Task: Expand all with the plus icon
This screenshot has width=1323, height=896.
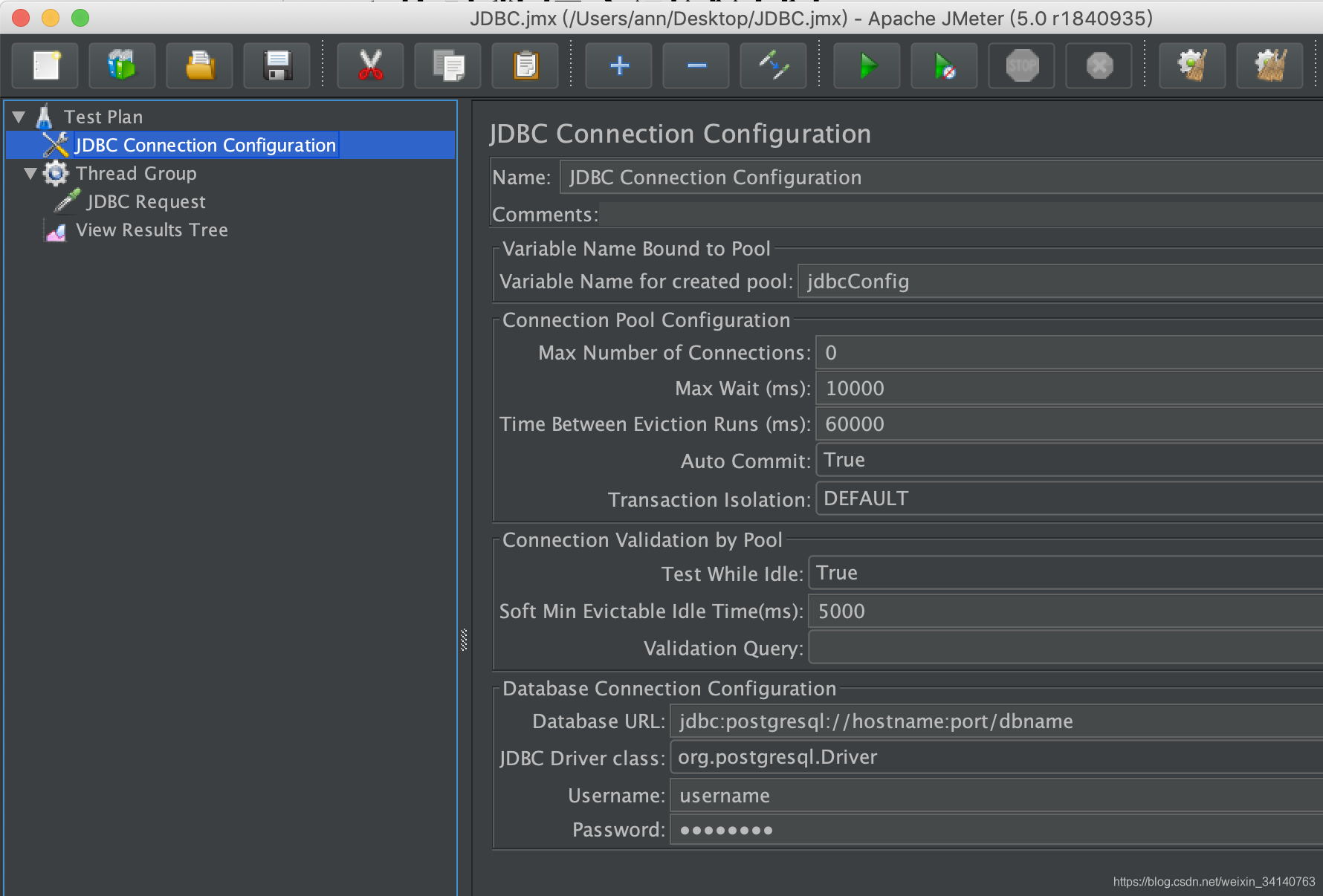Action: [619, 66]
